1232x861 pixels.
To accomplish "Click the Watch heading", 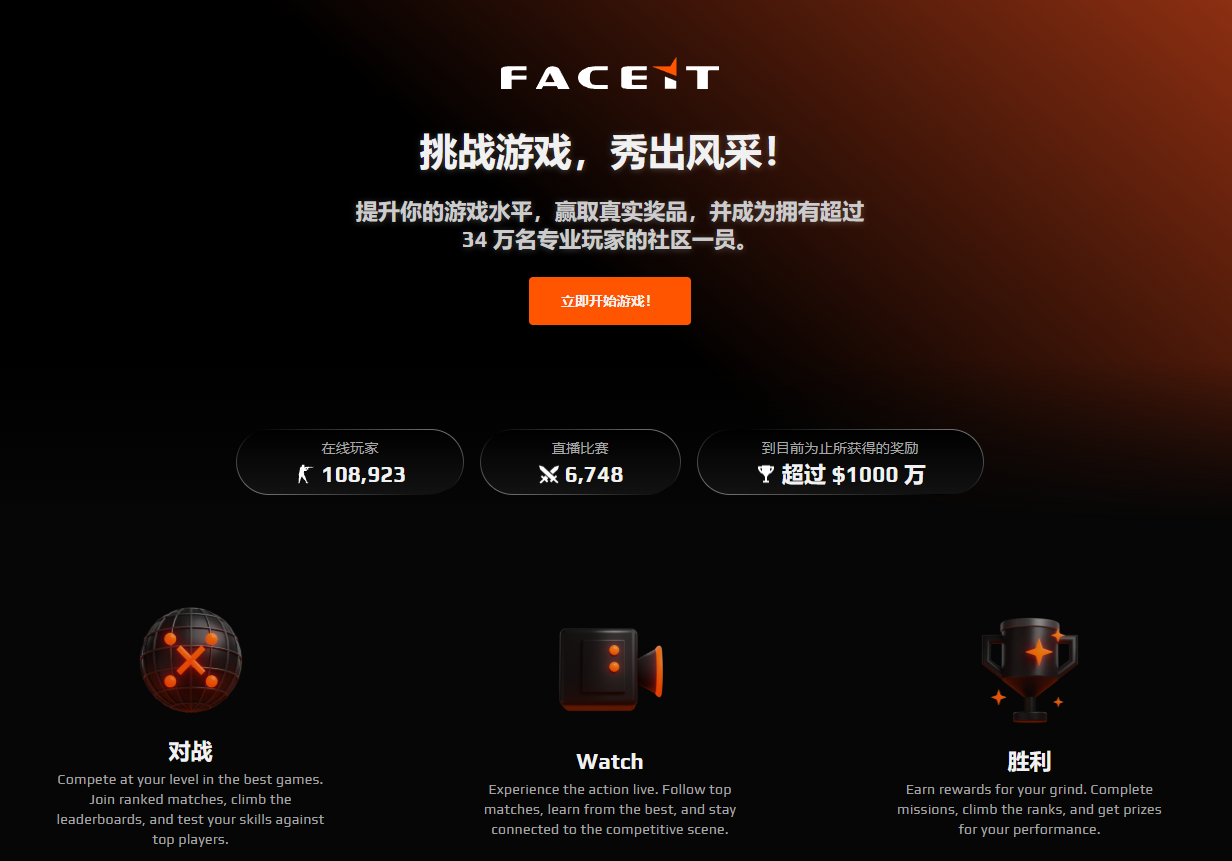I will point(610,762).
